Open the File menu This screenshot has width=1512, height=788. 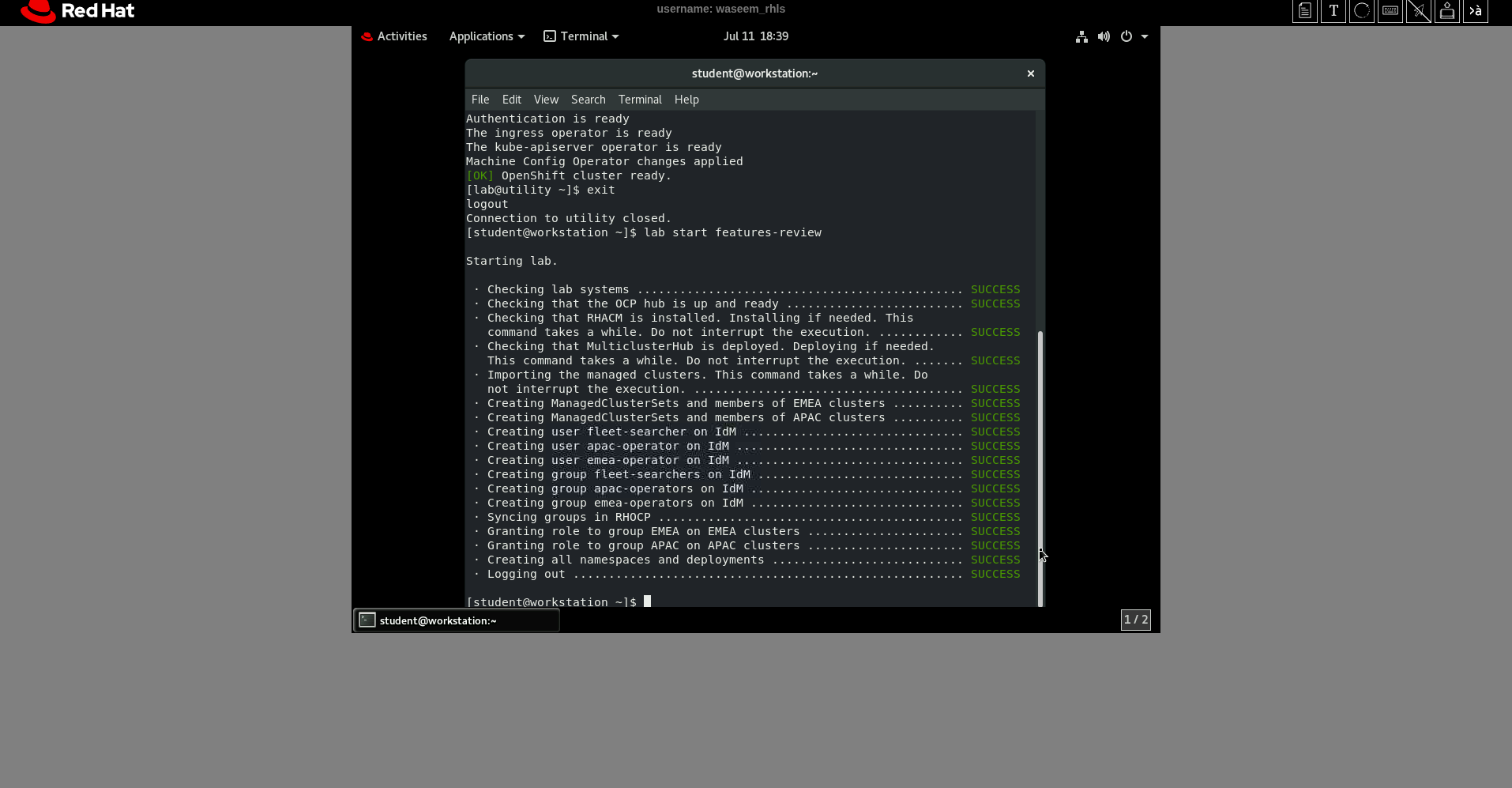tap(480, 100)
